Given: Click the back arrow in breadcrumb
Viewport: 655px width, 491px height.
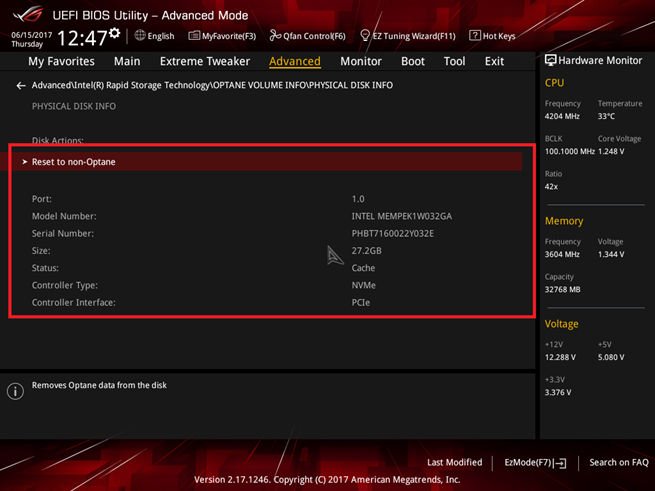Looking at the screenshot, I should pyautogui.click(x=21, y=86).
